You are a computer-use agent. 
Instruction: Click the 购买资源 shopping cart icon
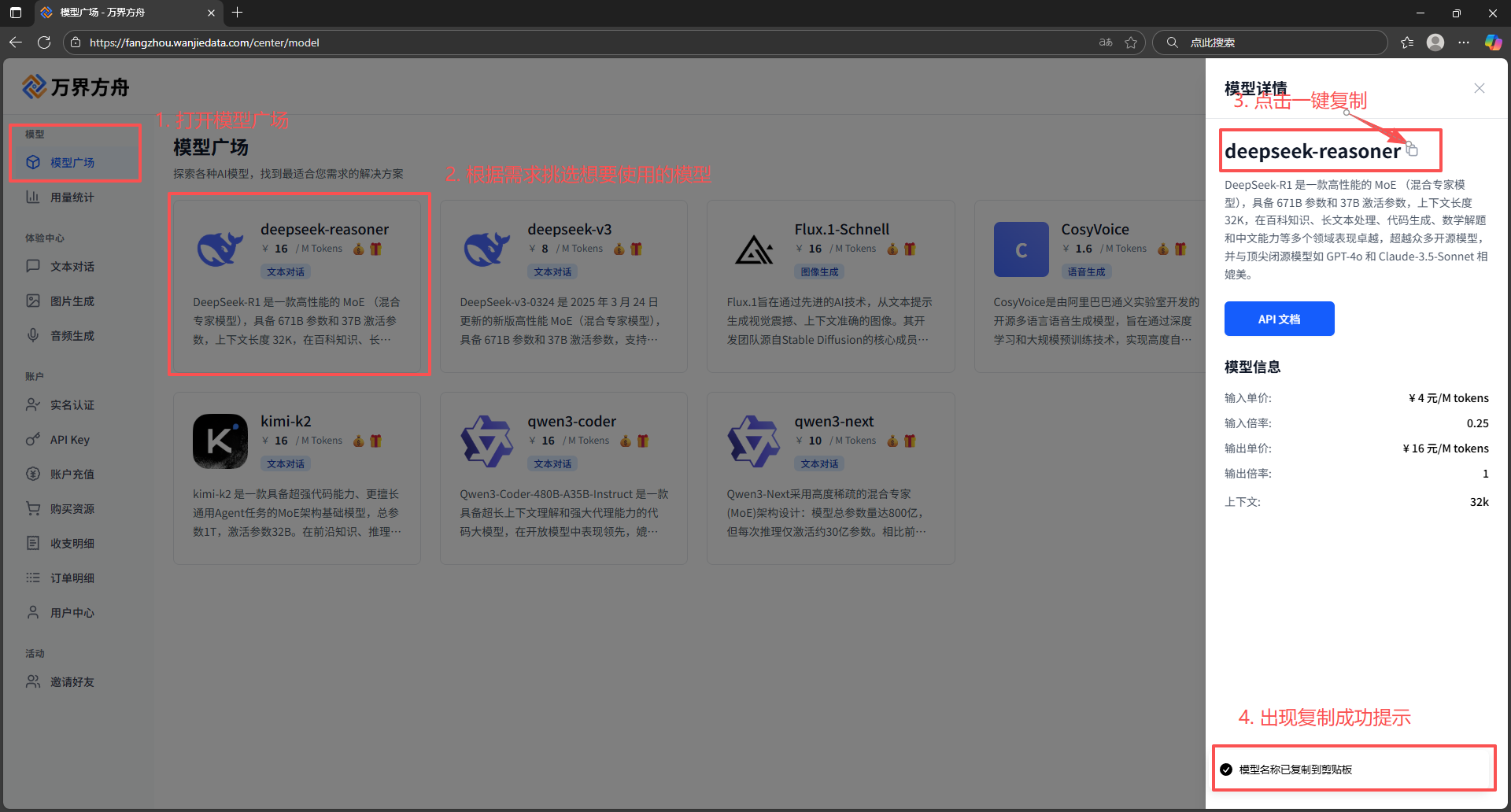pos(33,508)
